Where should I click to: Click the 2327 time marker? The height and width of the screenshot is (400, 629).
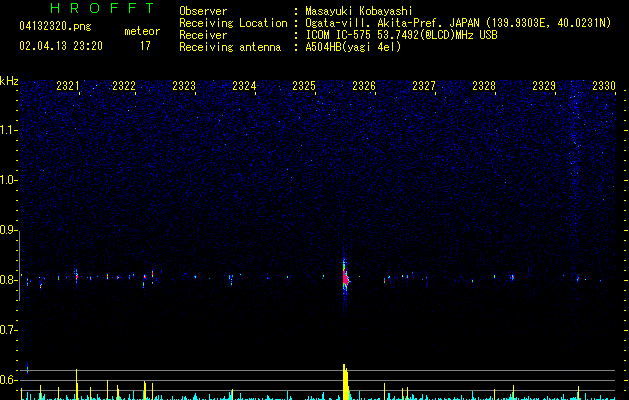424,86
